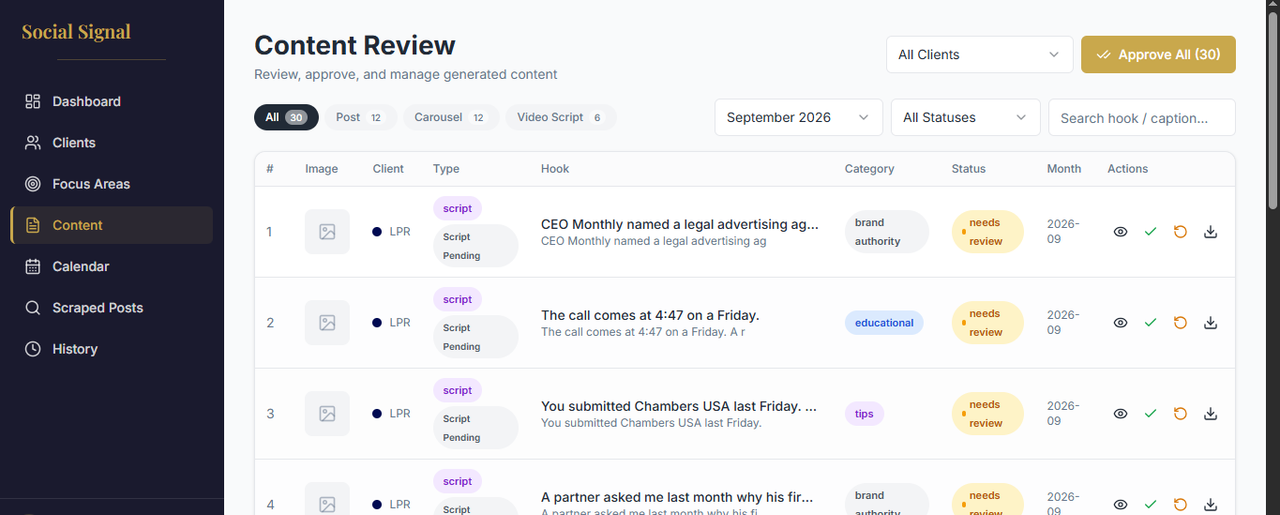This screenshot has height=515, width=1280.
Task: Filter by the Video Script 6 tab
Action: (x=560, y=117)
